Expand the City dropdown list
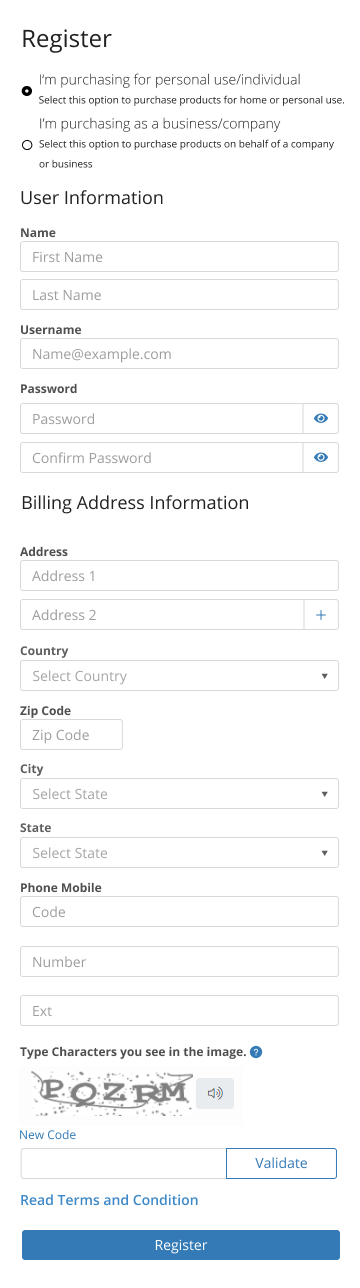The height and width of the screenshot is (1288, 360). click(x=180, y=794)
